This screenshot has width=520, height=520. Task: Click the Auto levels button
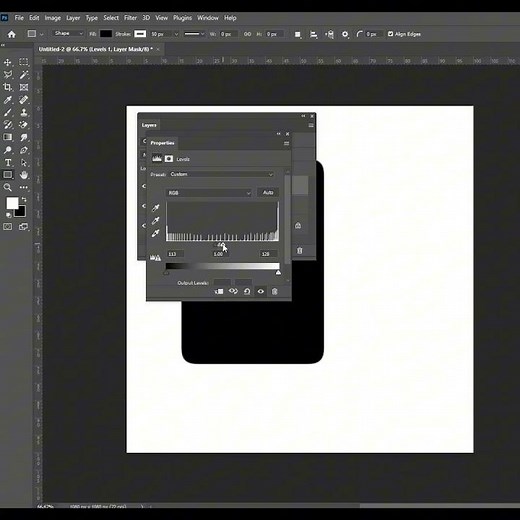tap(268, 193)
